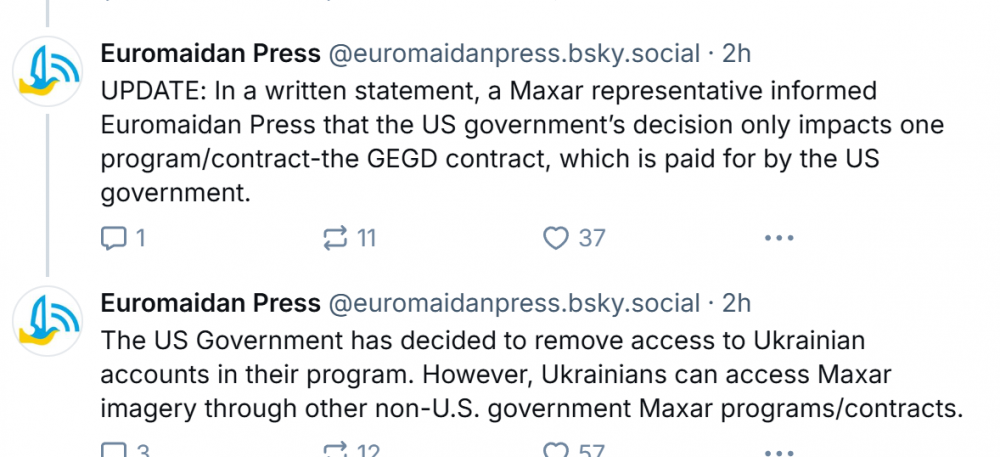The width and height of the screenshot is (1000, 457).
Task: Reply to post about removing Ukrainian accounts access
Action: click(114, 451)
